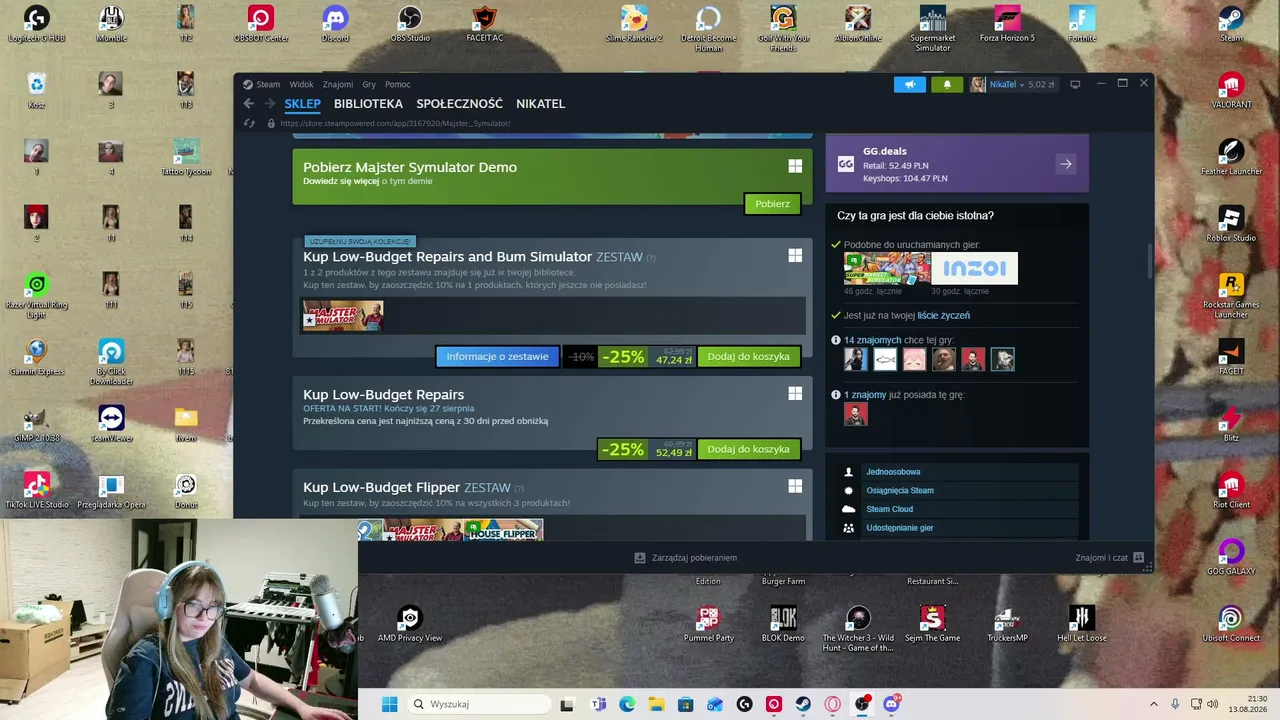
Task: Click the inZOI similar game thumbnail
Action: click(x=974, y=268)
